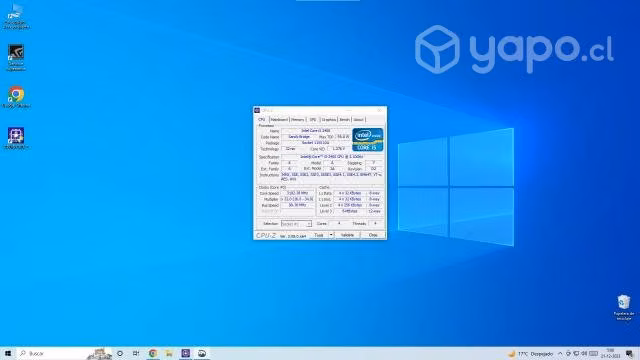The height and width of the screenshot is (360, 640).
Task: Open the notification center icon
Action: tap(629, 353)
